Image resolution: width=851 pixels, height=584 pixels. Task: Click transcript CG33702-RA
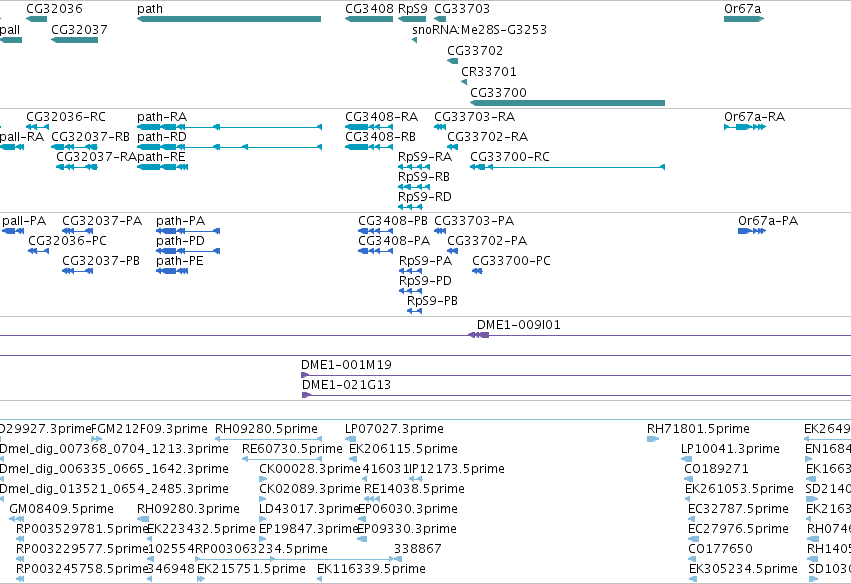point(453,147)
